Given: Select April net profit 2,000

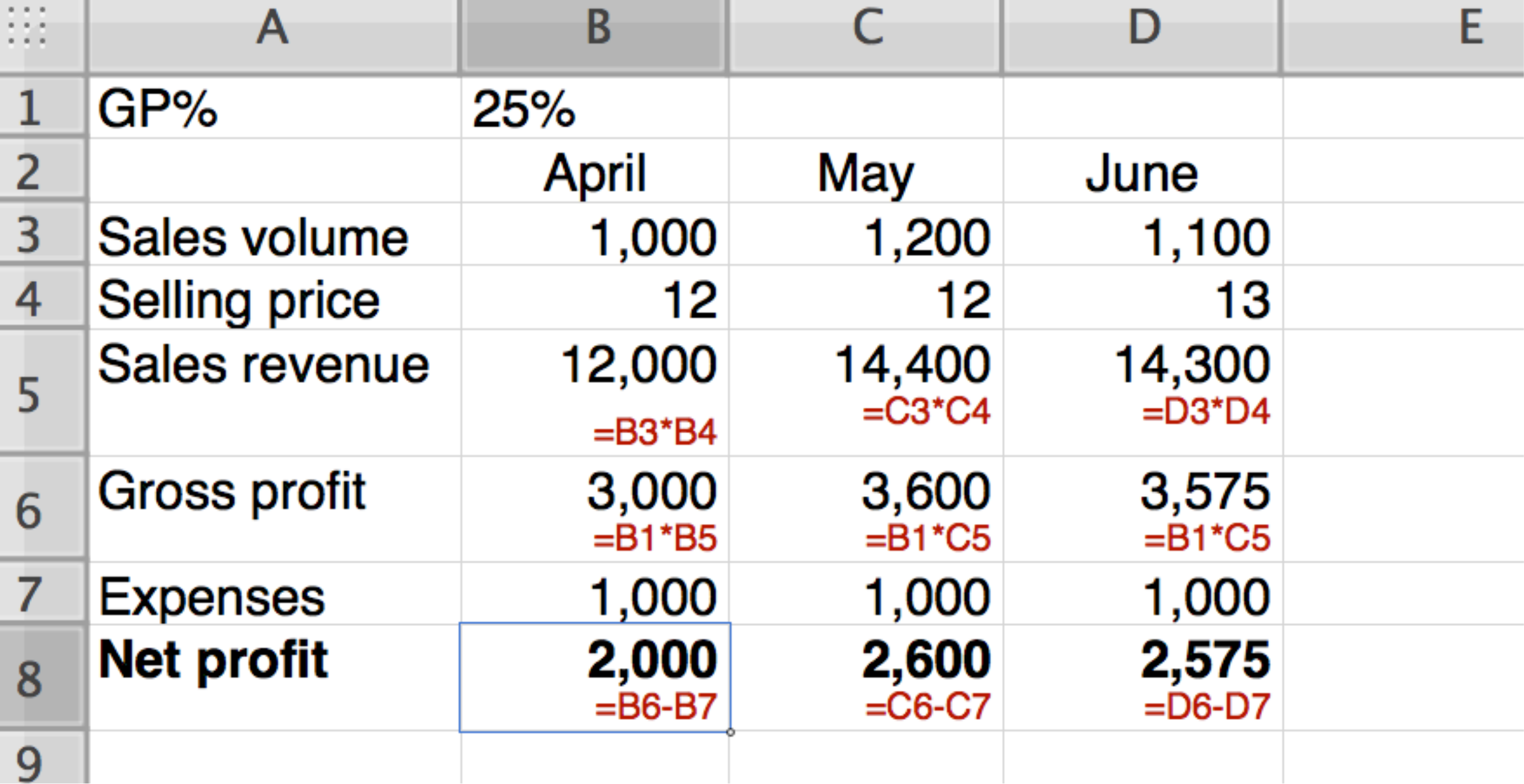Looking at the screenshot, I should point(595,678).
